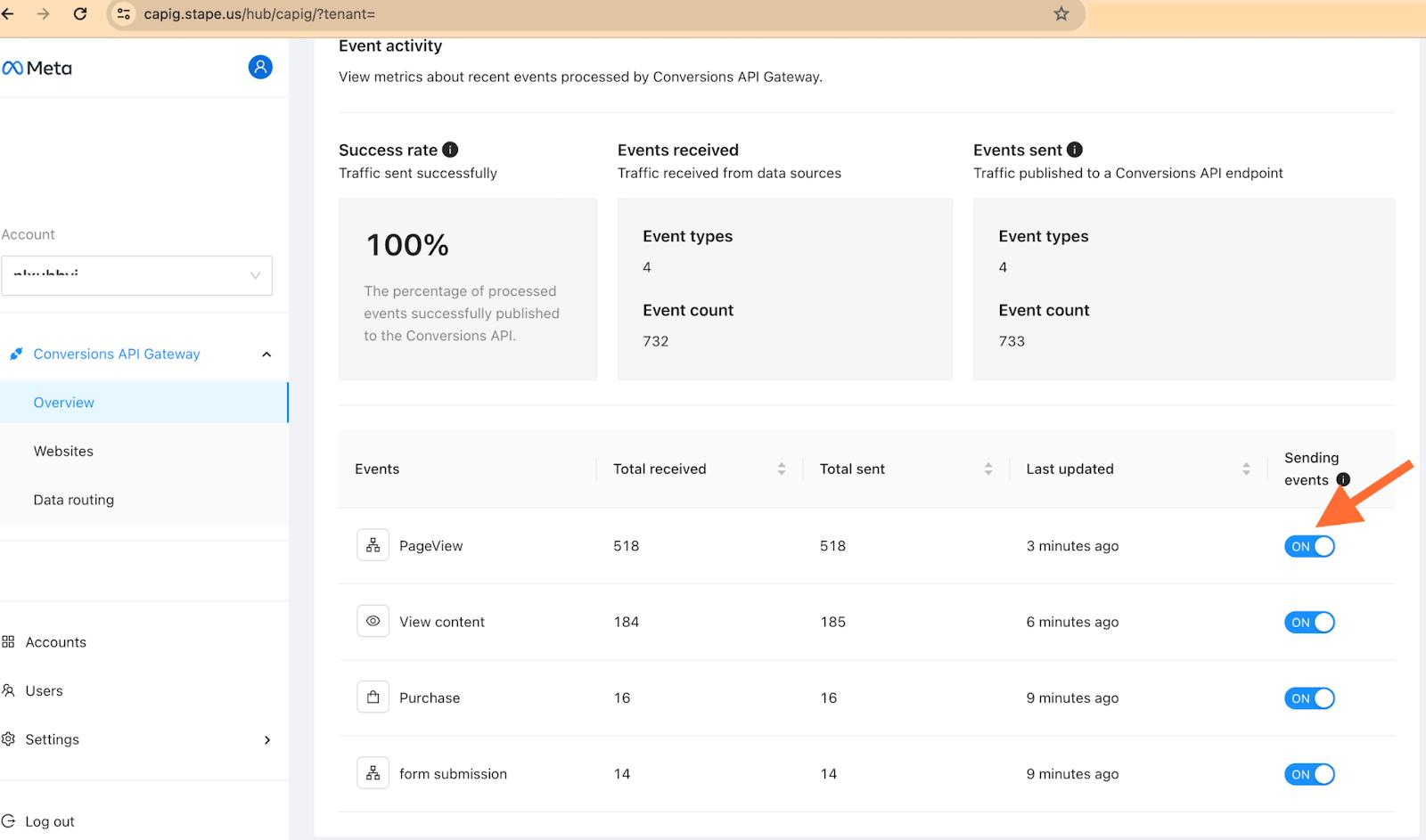Bookmark page with star icon

[x=1061, y=14]
